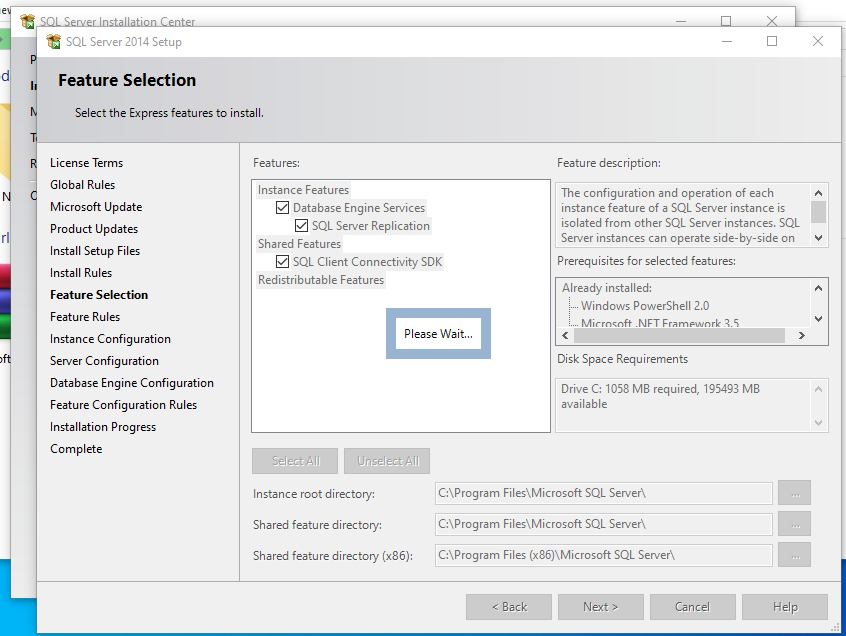Uncheck SQL Server Replication feature
Image resolution: width=846 pixels, height=636 pixels.
pos(302,226)
